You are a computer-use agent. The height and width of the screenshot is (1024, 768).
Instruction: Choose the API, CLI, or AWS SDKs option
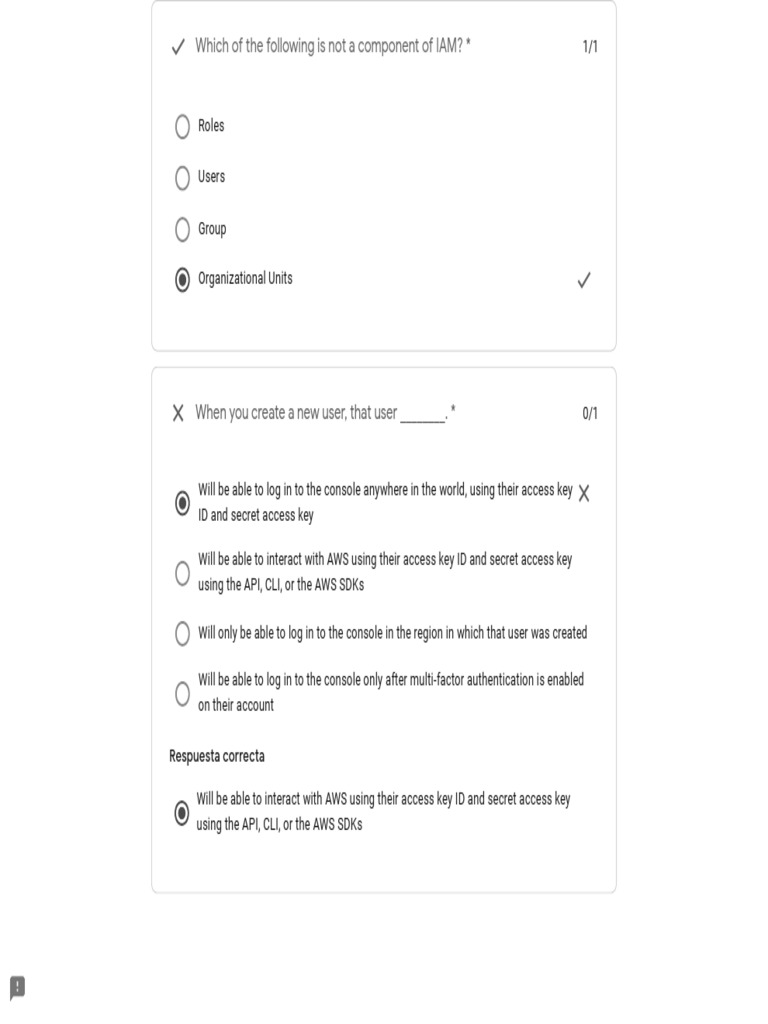[x=182, y=573]
